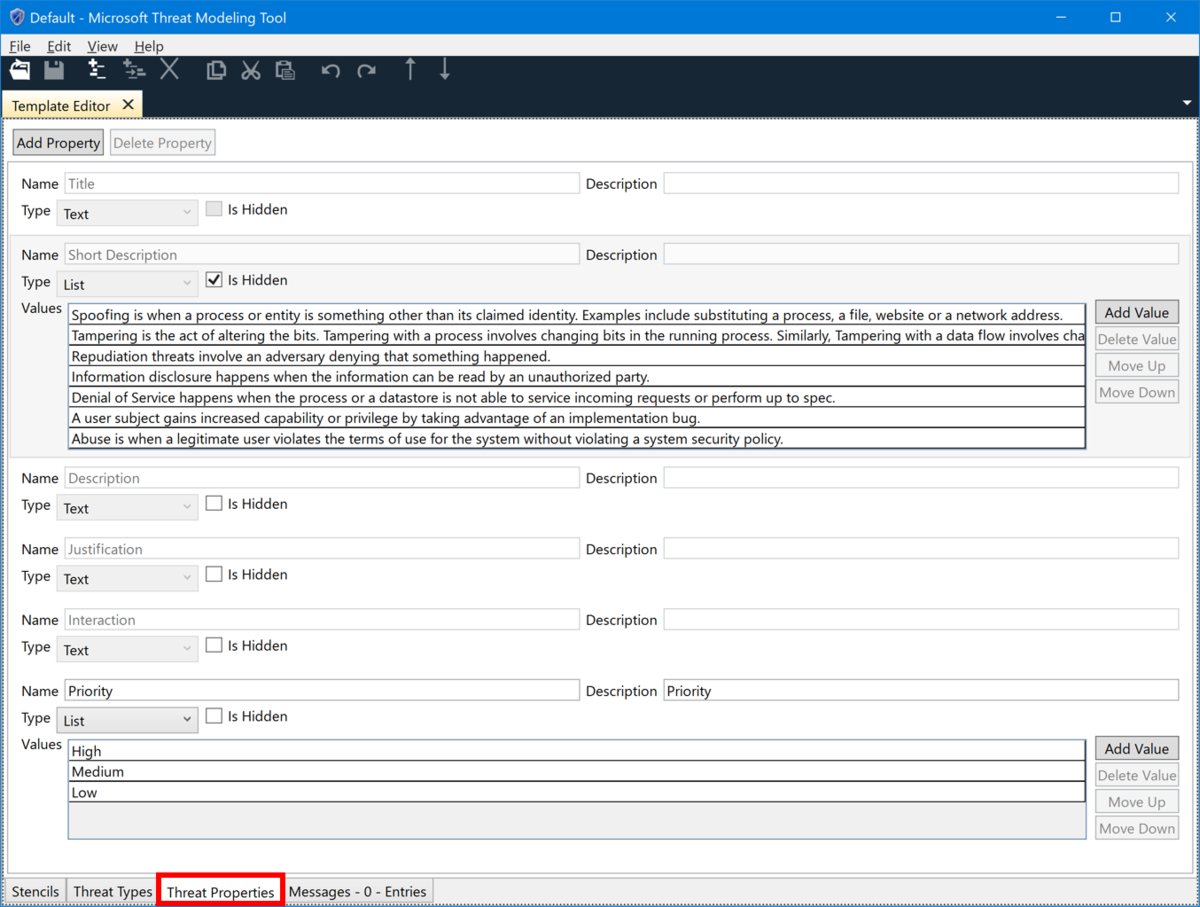
Task: Click Add Value for Priority values
Action: coord(1137,749)
